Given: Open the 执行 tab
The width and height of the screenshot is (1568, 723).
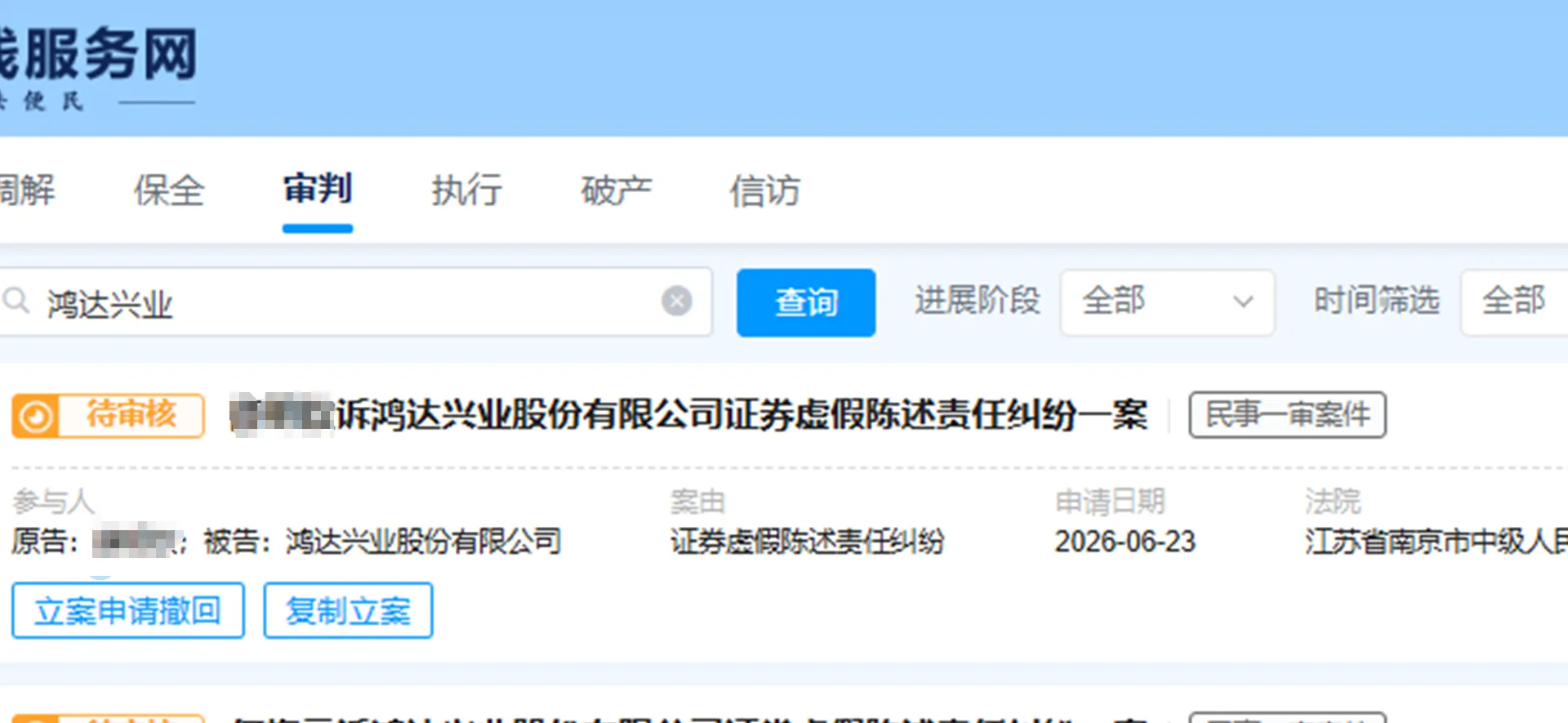Looking at the screenshot, I should [x=466, y=191].
